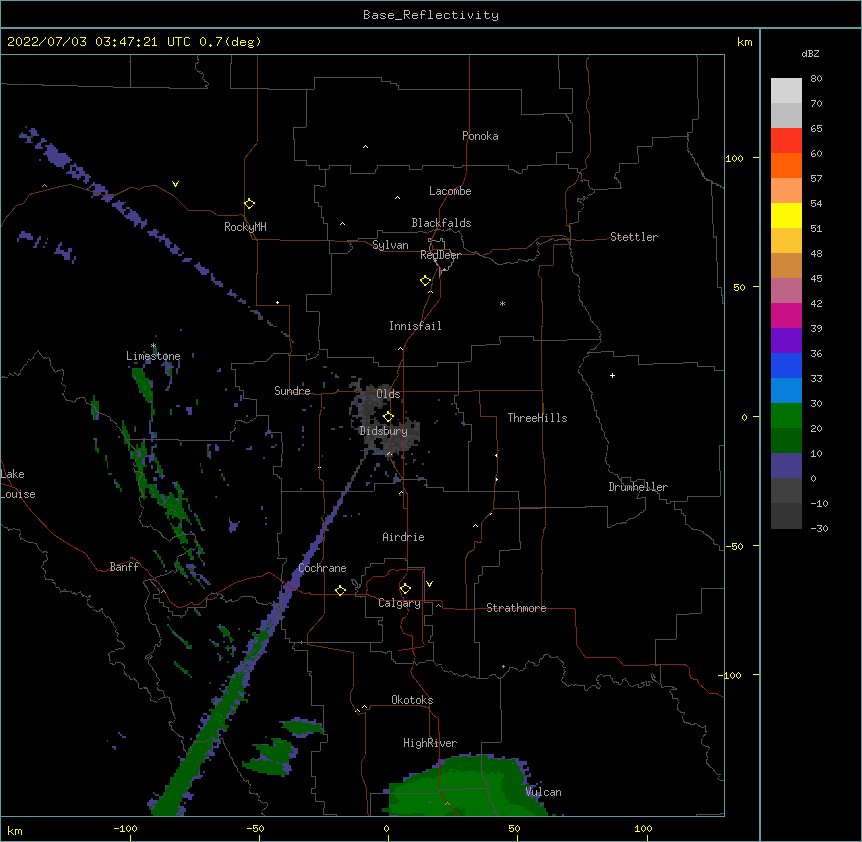Select the Innisfail label
The height and width of the screenshot is (842, 862).
(x=415, y=326)
